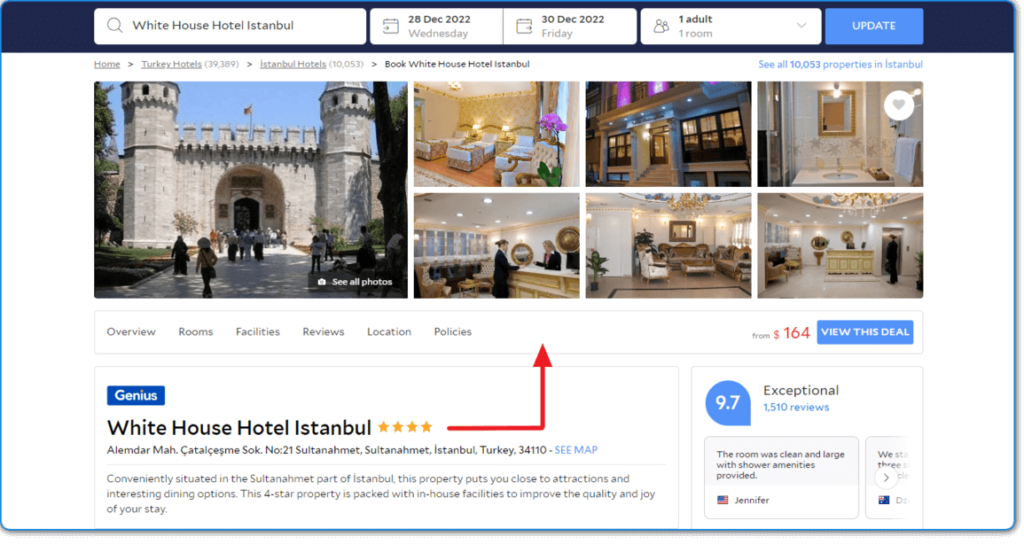1024x552 pixels.
Task: Open the twin bedroom photo thumbnail
Action: coord(496,134)
